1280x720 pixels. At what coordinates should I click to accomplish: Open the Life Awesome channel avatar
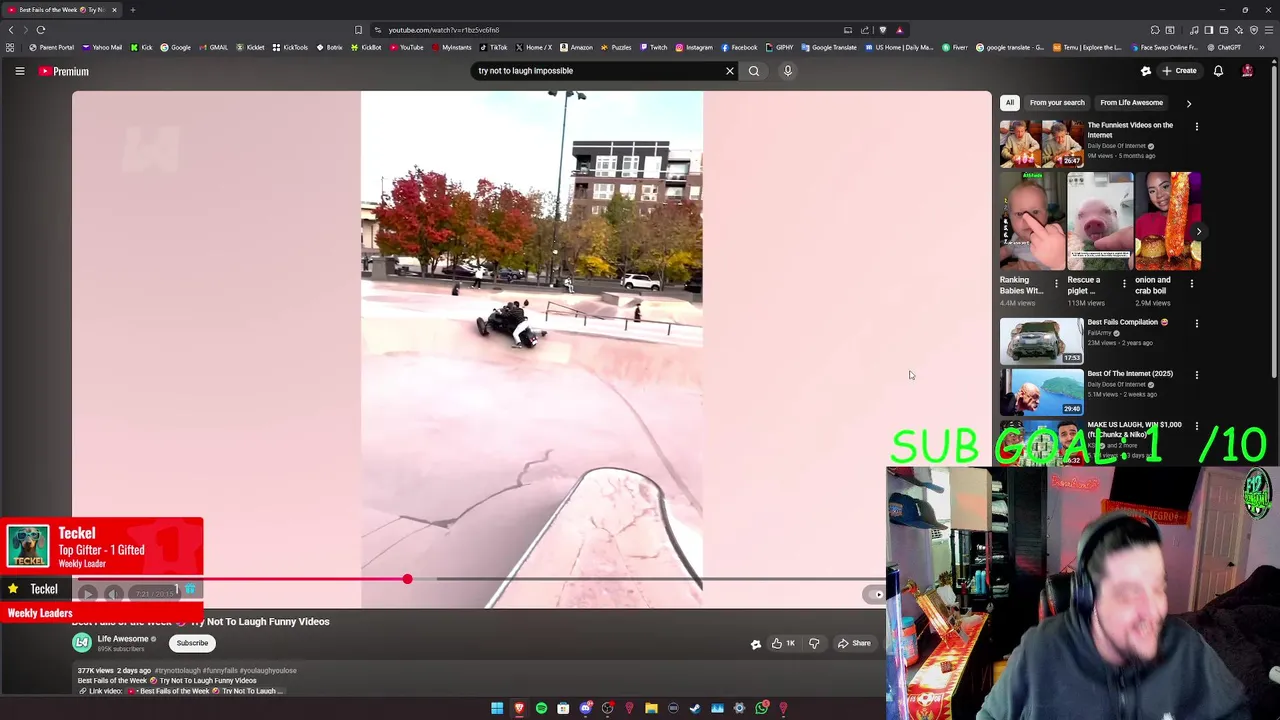pyautogui.click(x=81, y=643)
